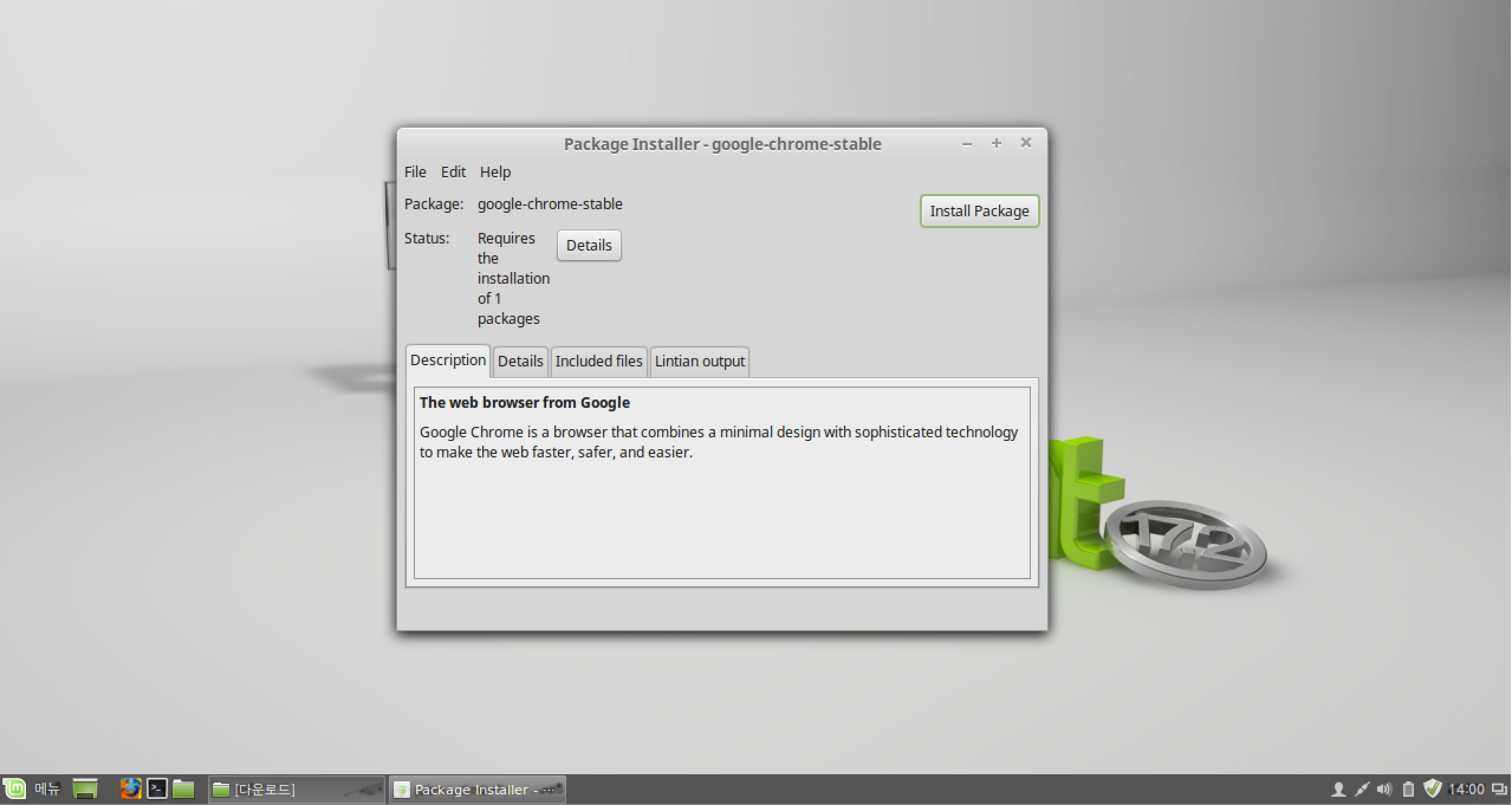This screenshot has height=805, width=1512.
Task: Open Update Manager shield icon
Action: [1432, 789]
